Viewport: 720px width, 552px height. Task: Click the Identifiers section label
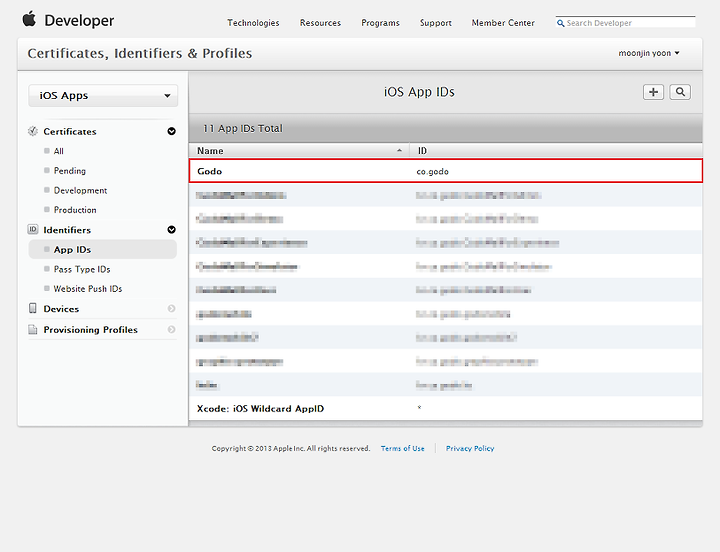(x=67, y=230)
